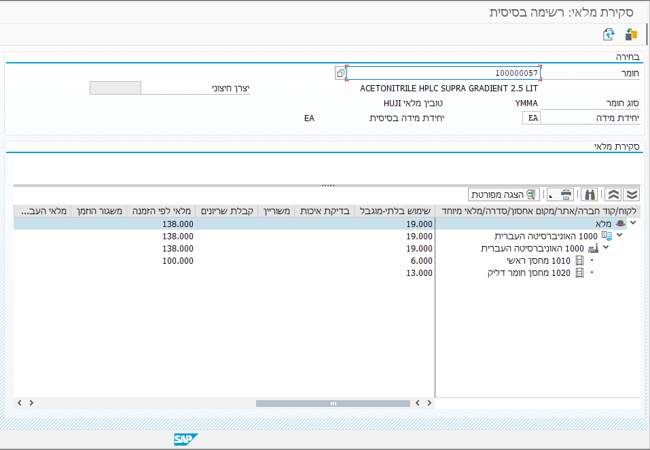The image size is (650, 450).
Task: Click the scroll right arrow next to left one
Action: (x=32, y=403)
